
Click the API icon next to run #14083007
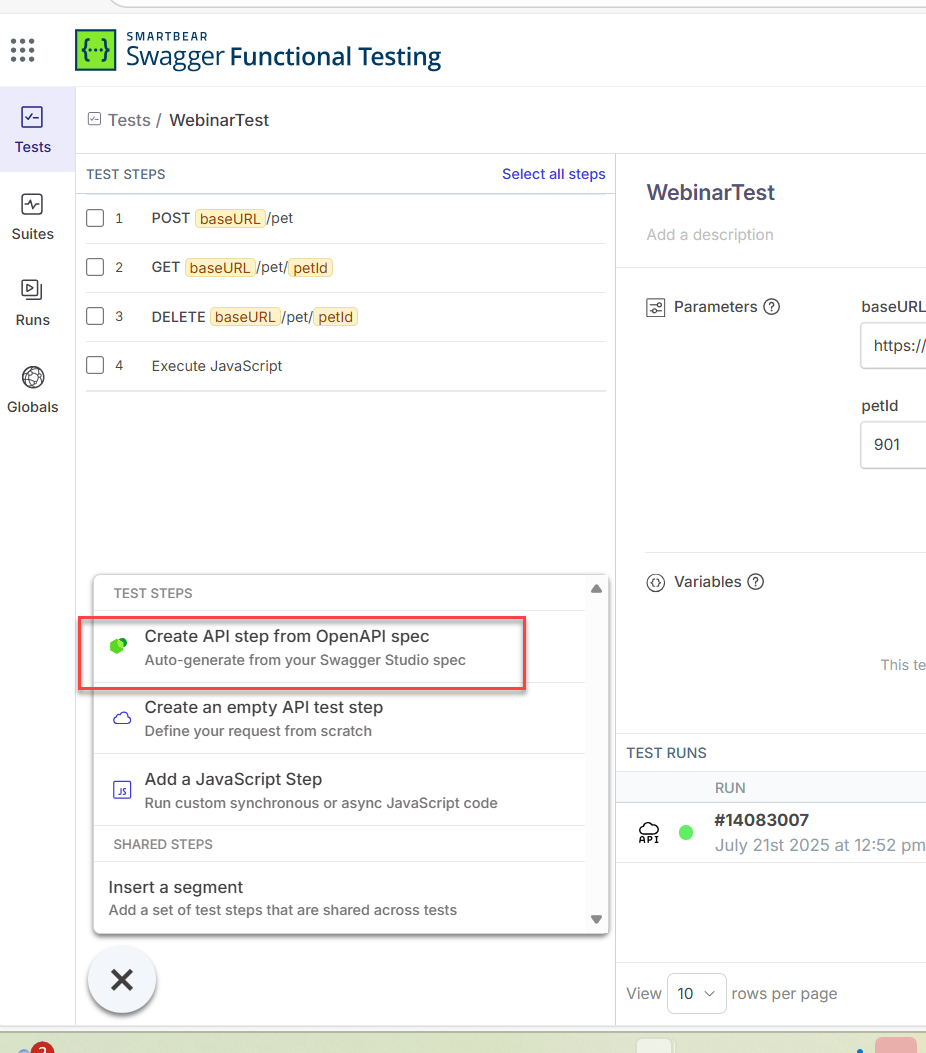pos(649,832)
